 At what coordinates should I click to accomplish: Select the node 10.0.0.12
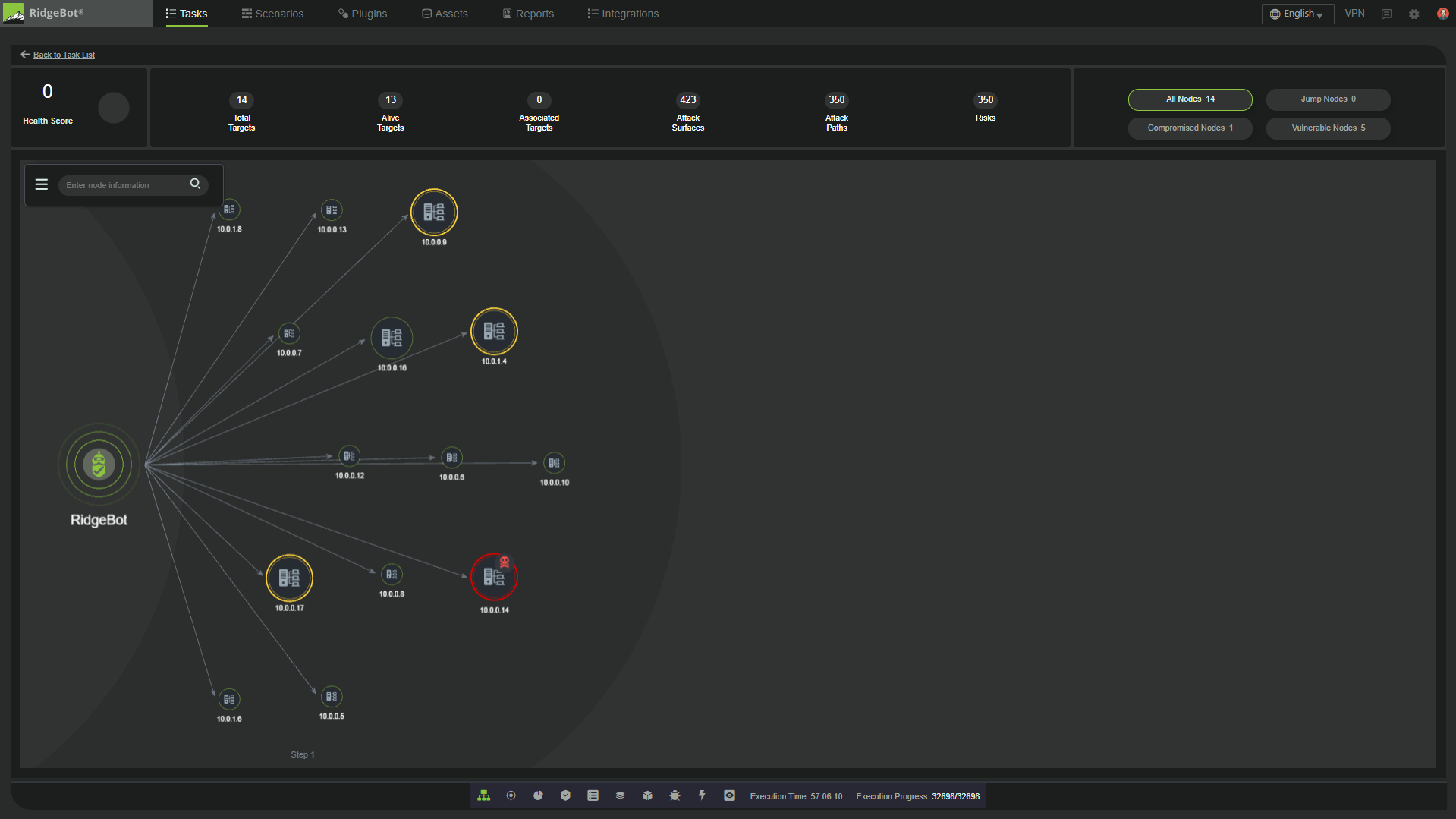349,456
